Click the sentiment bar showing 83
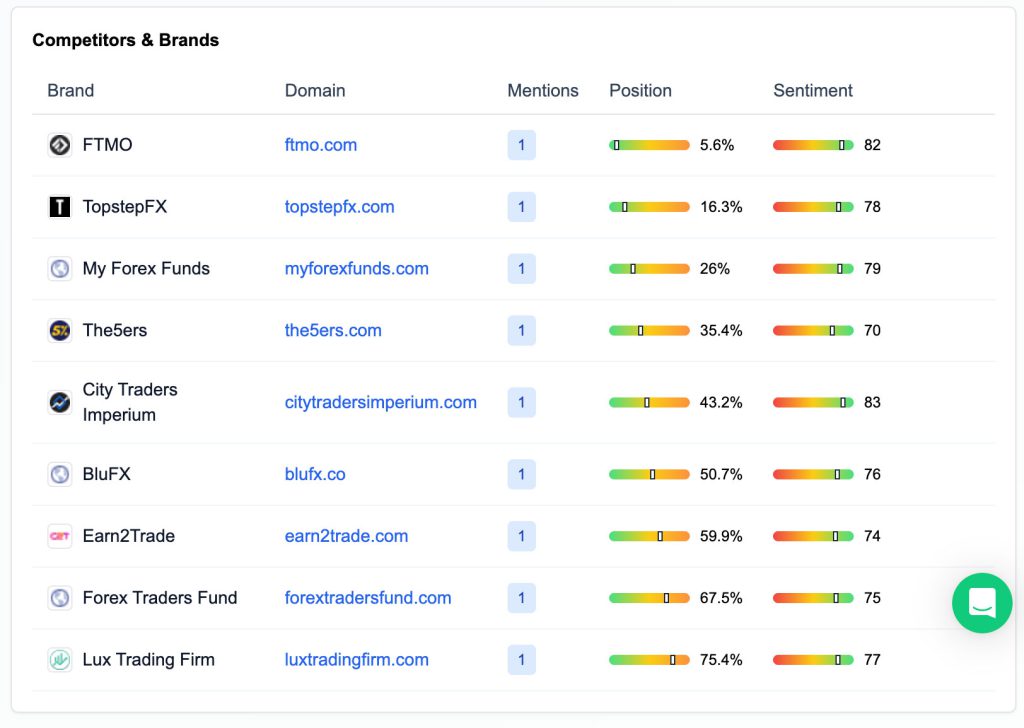Viewport: 1024px width, 728px height. (x=813, y=402)
